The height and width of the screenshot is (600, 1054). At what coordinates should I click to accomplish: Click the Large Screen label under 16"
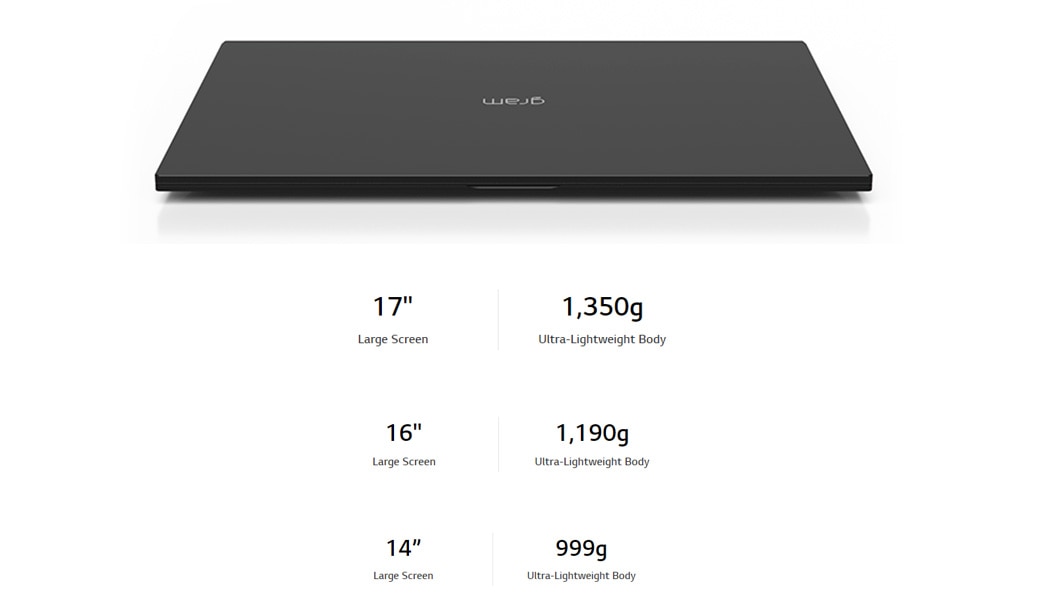point(403,462)
